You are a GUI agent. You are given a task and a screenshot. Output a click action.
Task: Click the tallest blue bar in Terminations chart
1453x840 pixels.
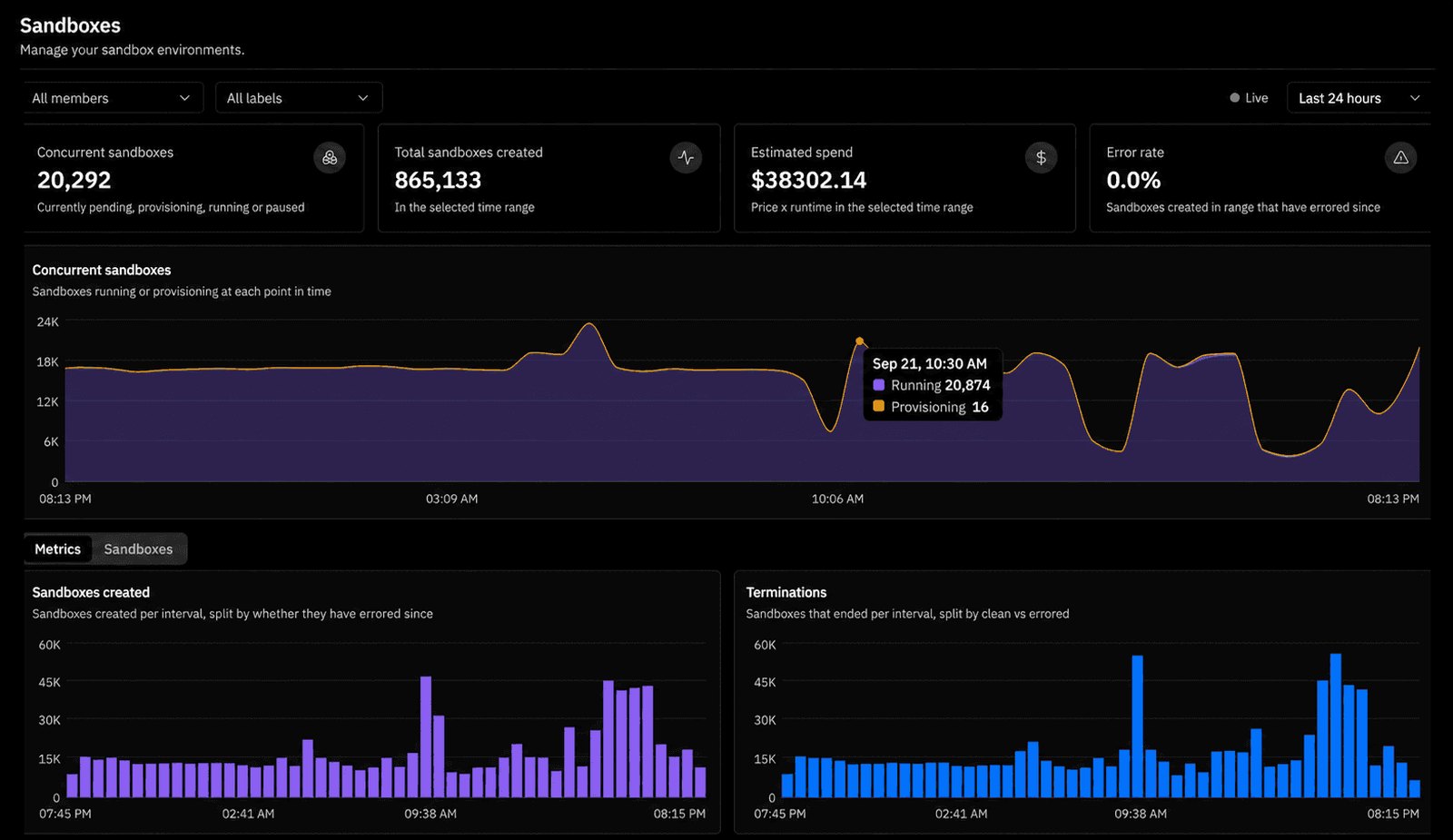(1335, 726)
